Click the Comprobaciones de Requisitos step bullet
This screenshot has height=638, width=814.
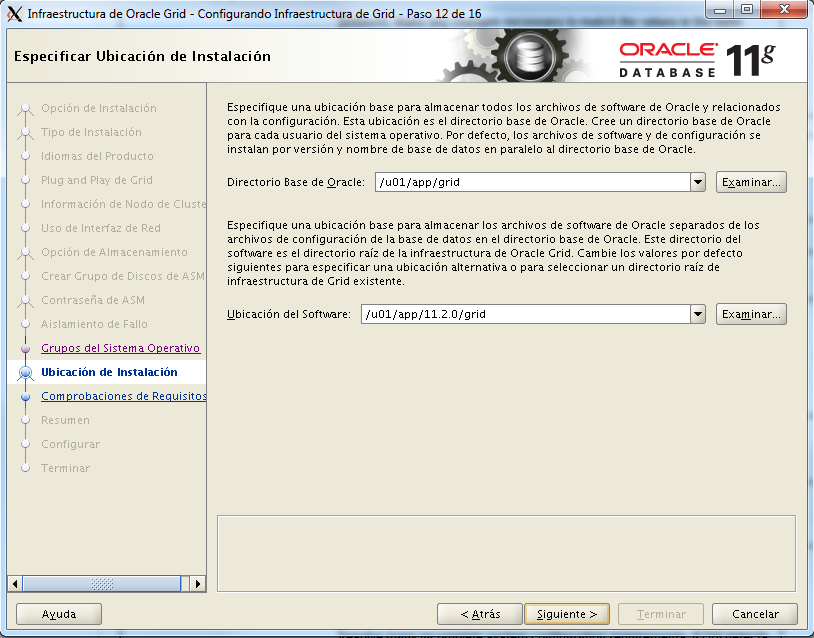[25, 396]
